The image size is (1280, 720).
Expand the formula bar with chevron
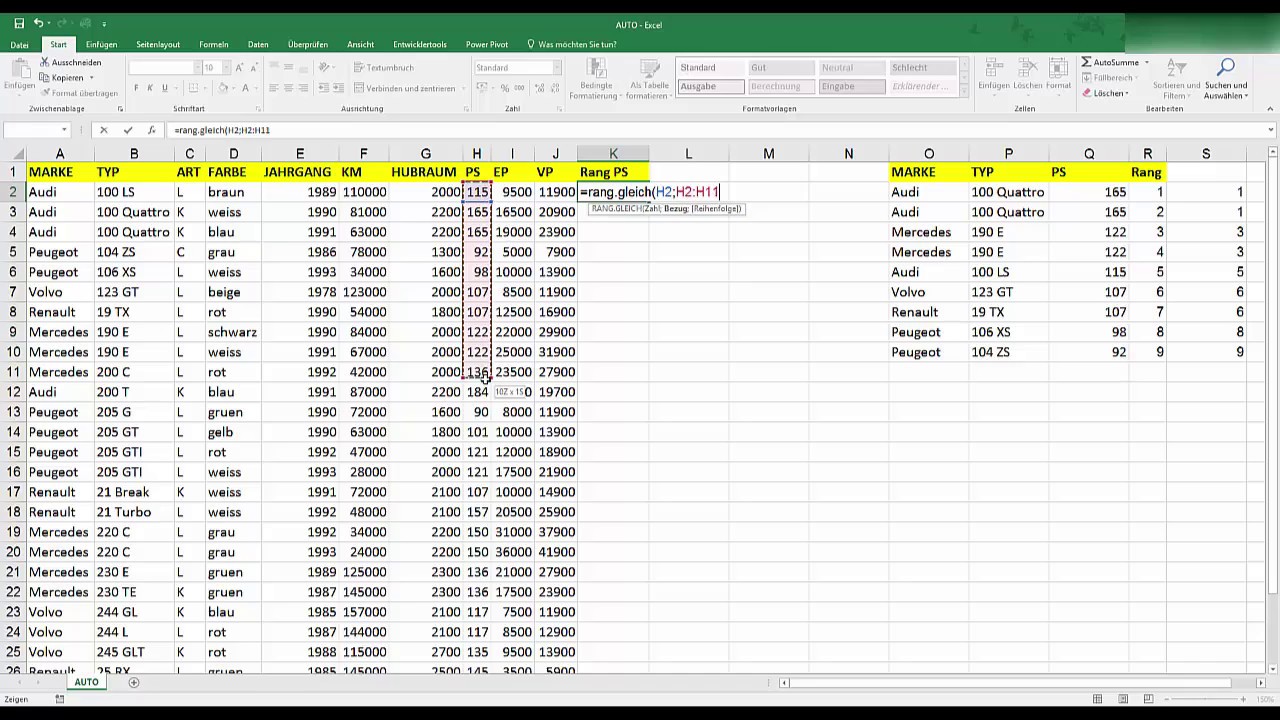1271,130
